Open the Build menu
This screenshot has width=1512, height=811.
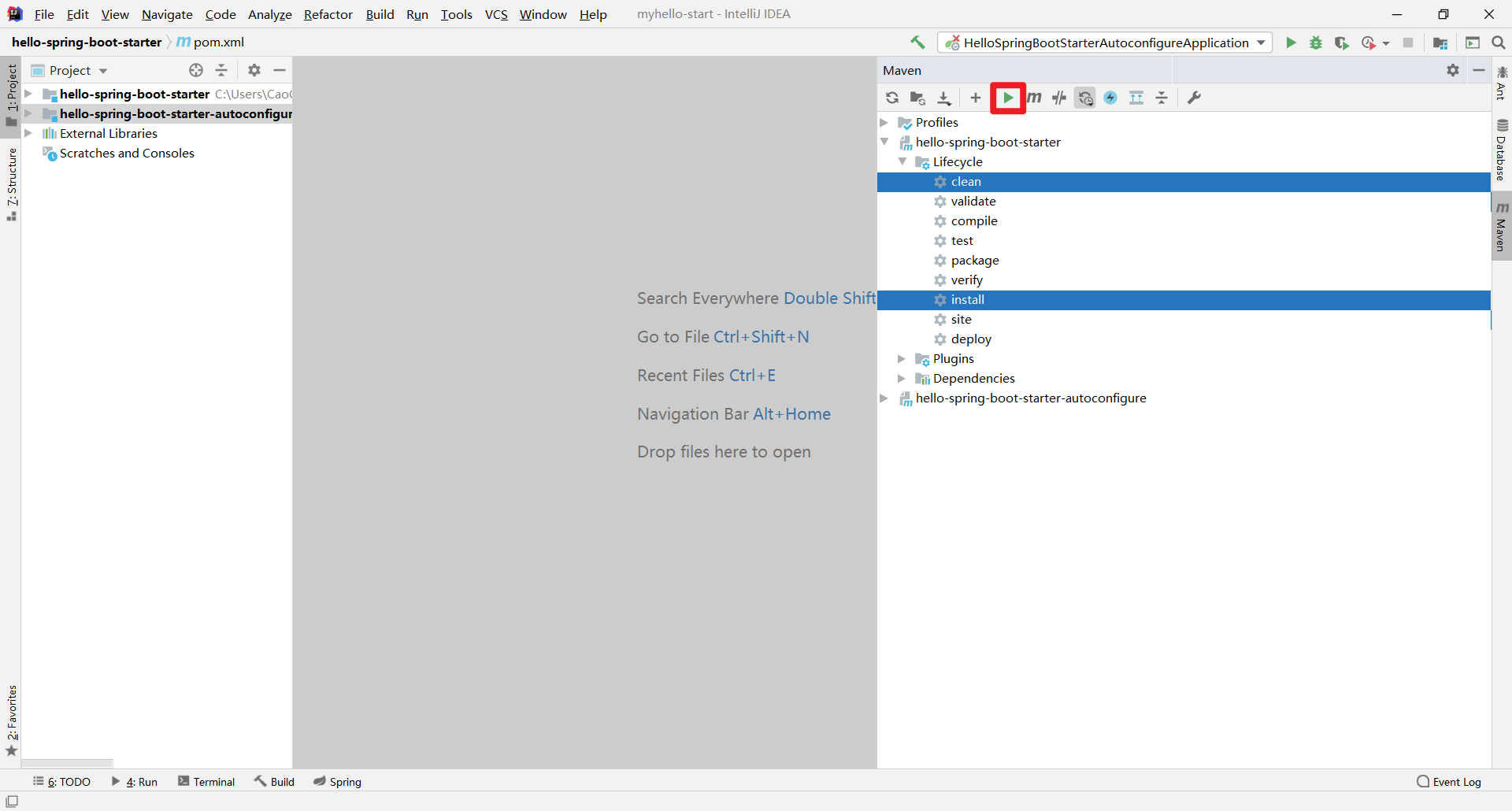[380, 14]
